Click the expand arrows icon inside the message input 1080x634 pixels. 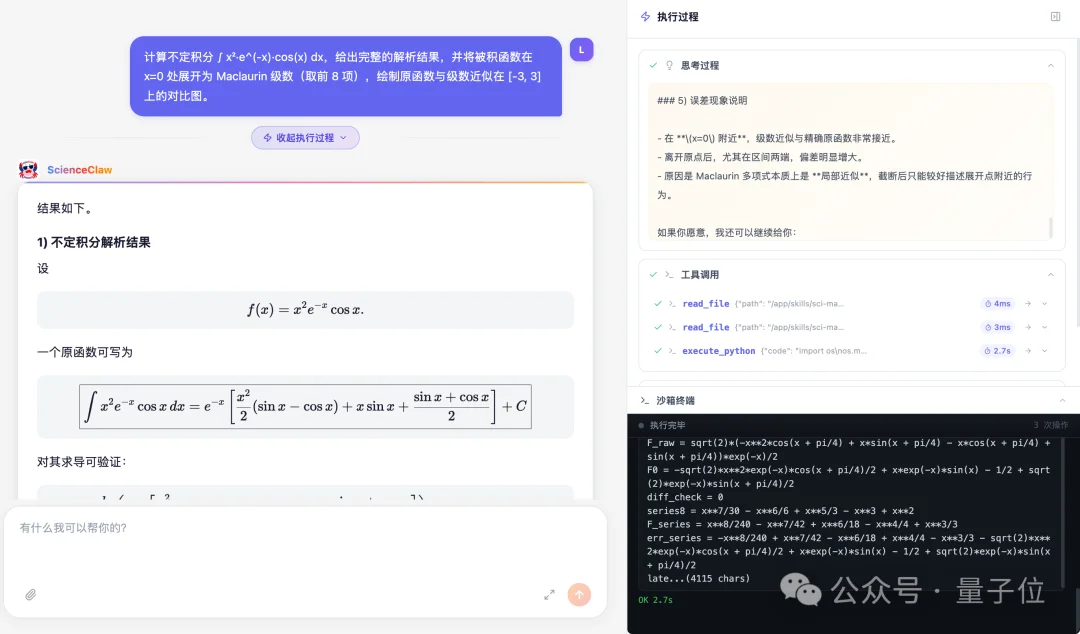pyautogui.click(x=549, y=594)
